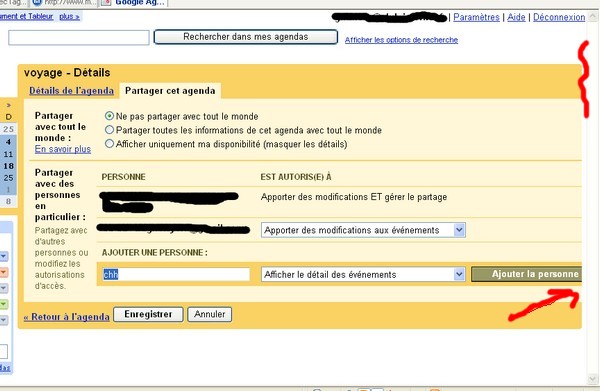Viewport: 600px width, 391px height.
Task: Open 'Afficher le détail des événements' dropdown
Action: pos(363,275)
